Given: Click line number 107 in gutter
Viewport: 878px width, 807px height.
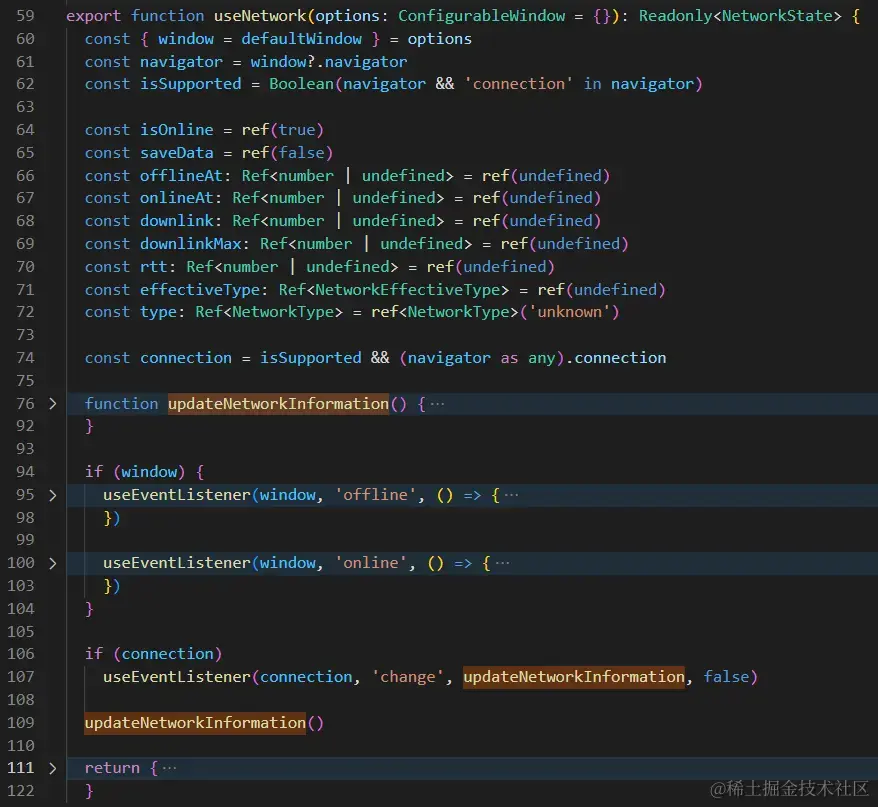Looking at the screenshot, I should tap(21, 677).
